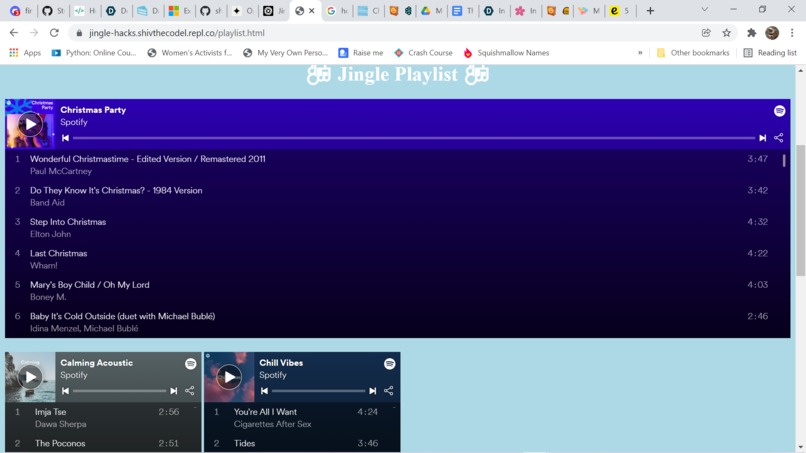Open Christmas Party playlist title link
This screenshot has width=806, height=453.
[93, 110]
